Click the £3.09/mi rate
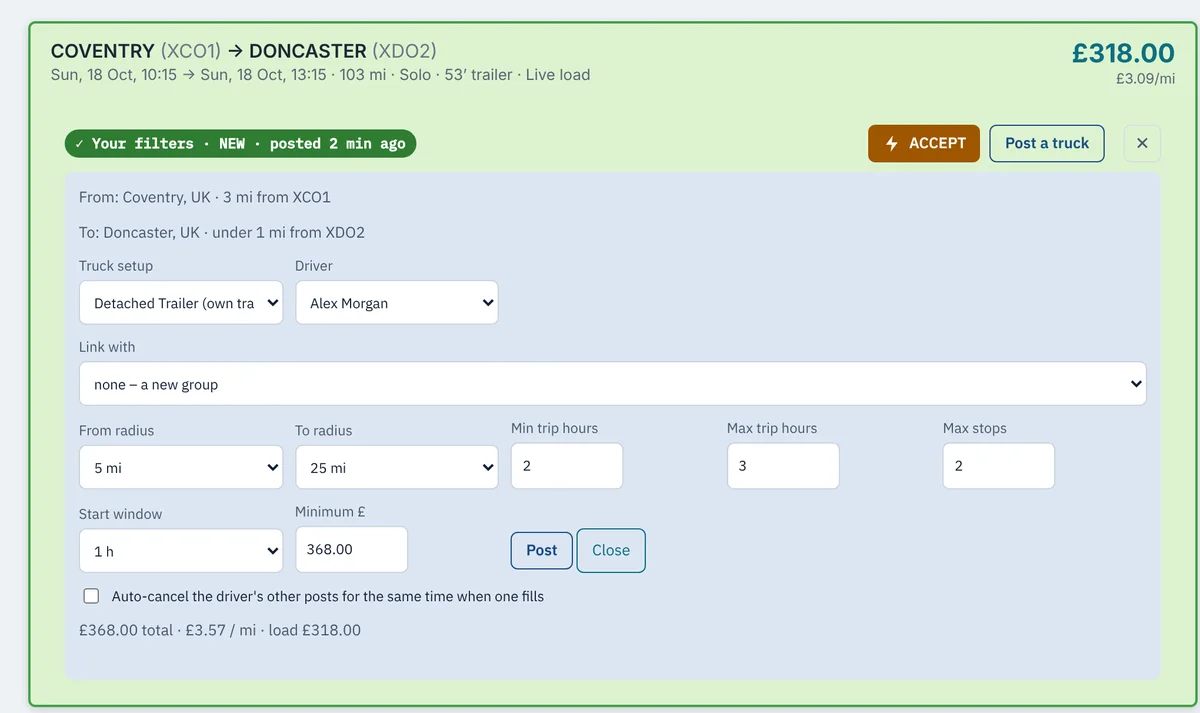 pos(1145,78)
